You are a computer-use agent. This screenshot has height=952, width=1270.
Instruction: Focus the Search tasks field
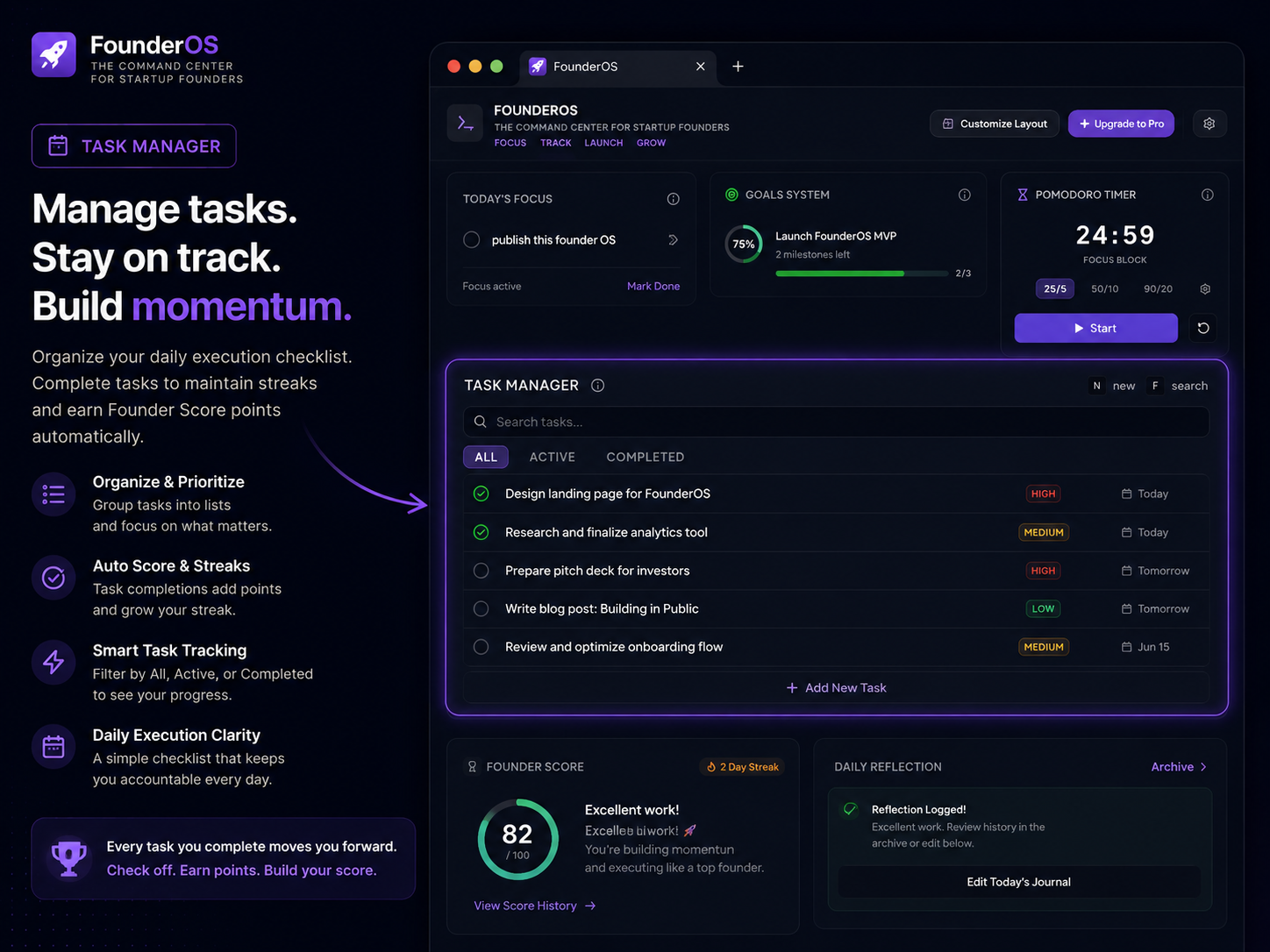[x=837, y=422]
